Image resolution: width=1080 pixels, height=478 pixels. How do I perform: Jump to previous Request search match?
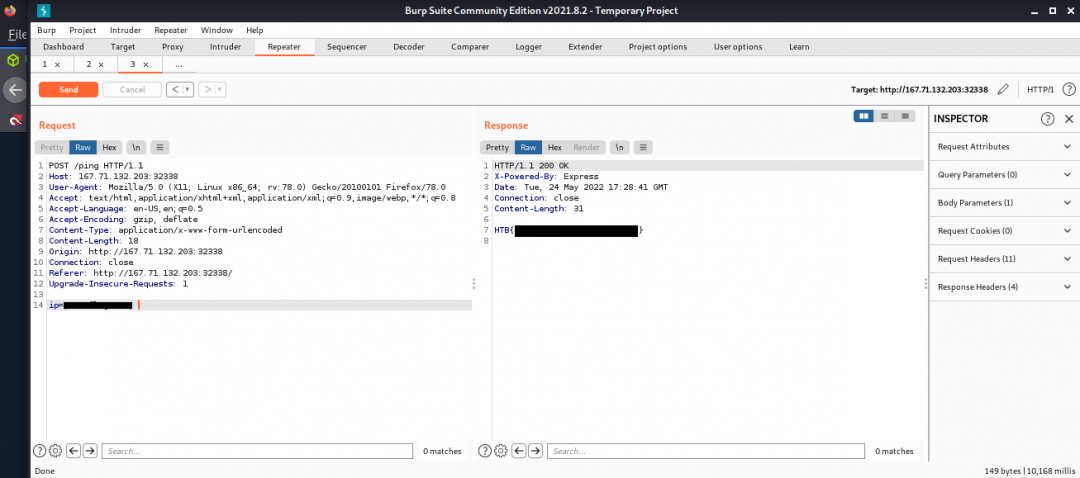(73, 451)
